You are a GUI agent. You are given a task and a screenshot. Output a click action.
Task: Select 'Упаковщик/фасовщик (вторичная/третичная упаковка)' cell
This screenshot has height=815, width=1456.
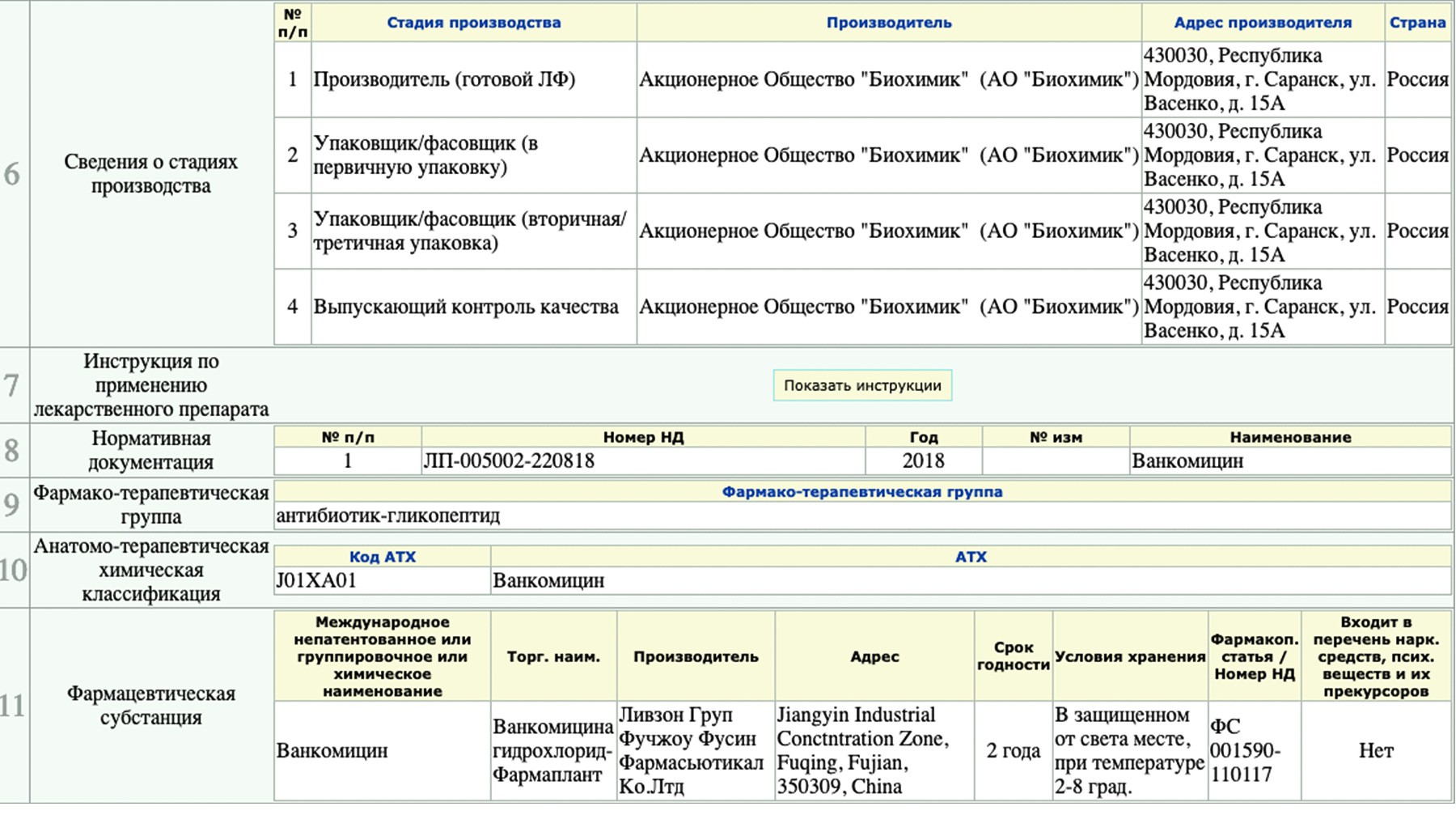click(x=474, y=231)
